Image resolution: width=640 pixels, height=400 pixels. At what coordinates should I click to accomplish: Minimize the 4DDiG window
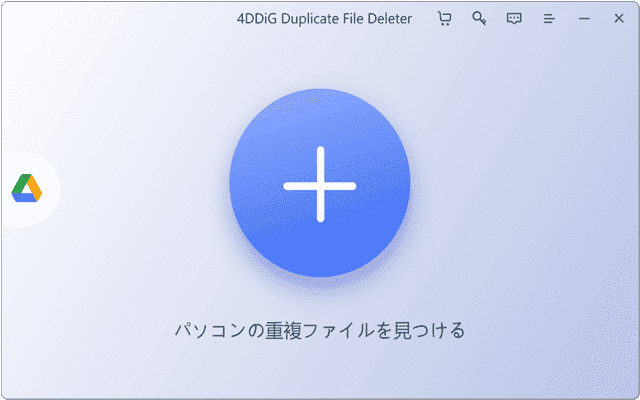tap(584, 19)
